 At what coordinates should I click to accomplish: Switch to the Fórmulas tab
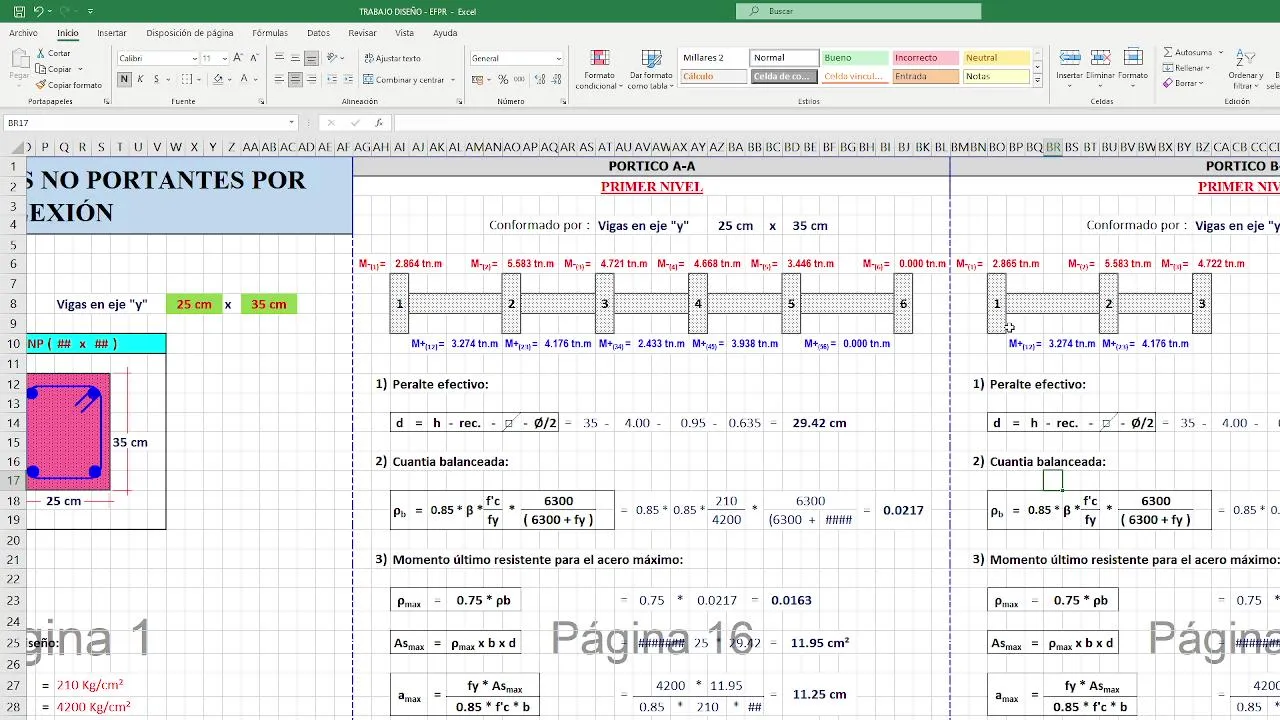pyautogui.click(x=270, y=33)
